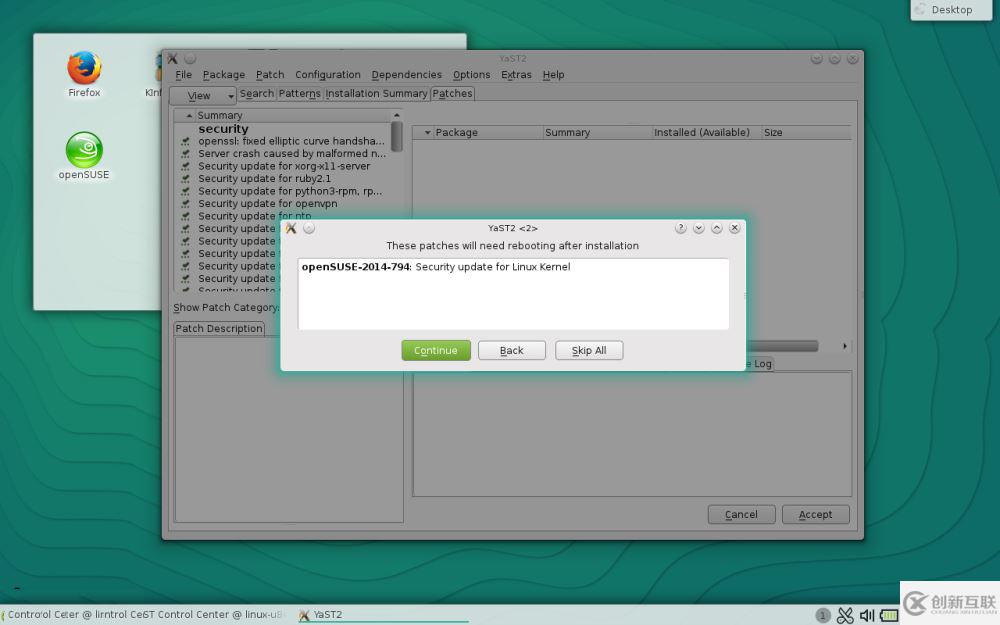Click the notification count tray icon

tap(823, 615)
